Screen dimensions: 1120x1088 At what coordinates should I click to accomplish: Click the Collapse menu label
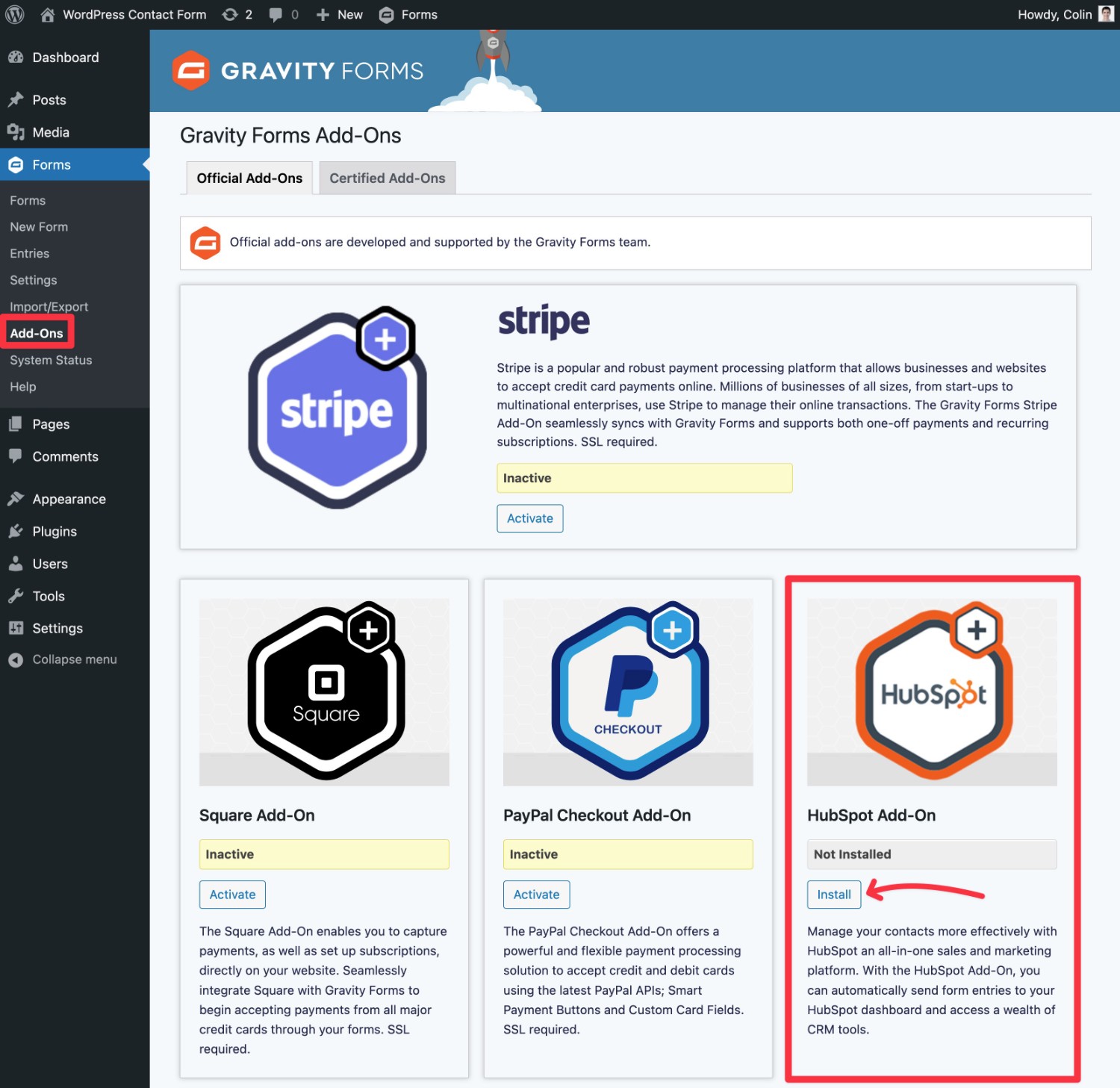[x=75, y=660]
